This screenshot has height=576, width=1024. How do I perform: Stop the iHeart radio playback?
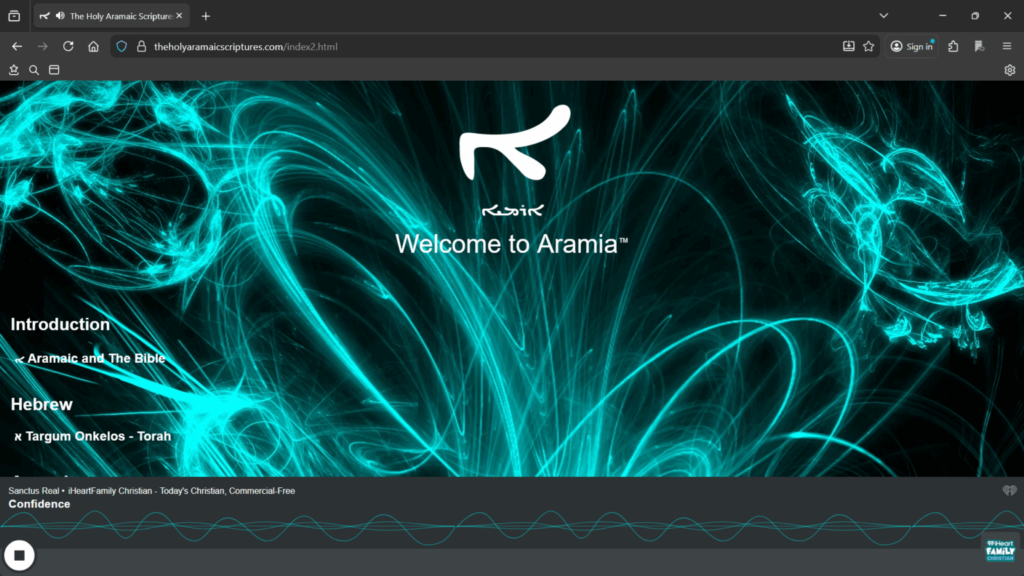click(x=19, y=555)
